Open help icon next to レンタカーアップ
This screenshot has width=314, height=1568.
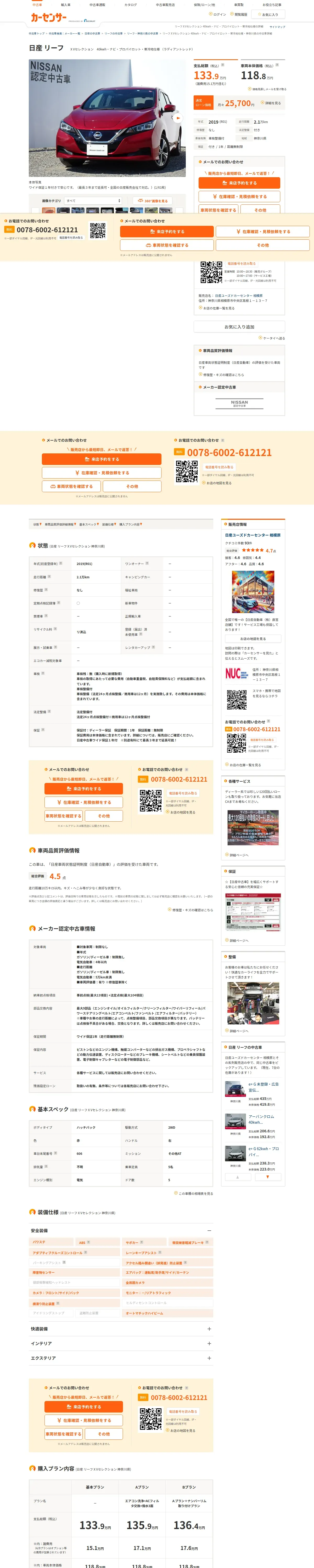point(153,647)
